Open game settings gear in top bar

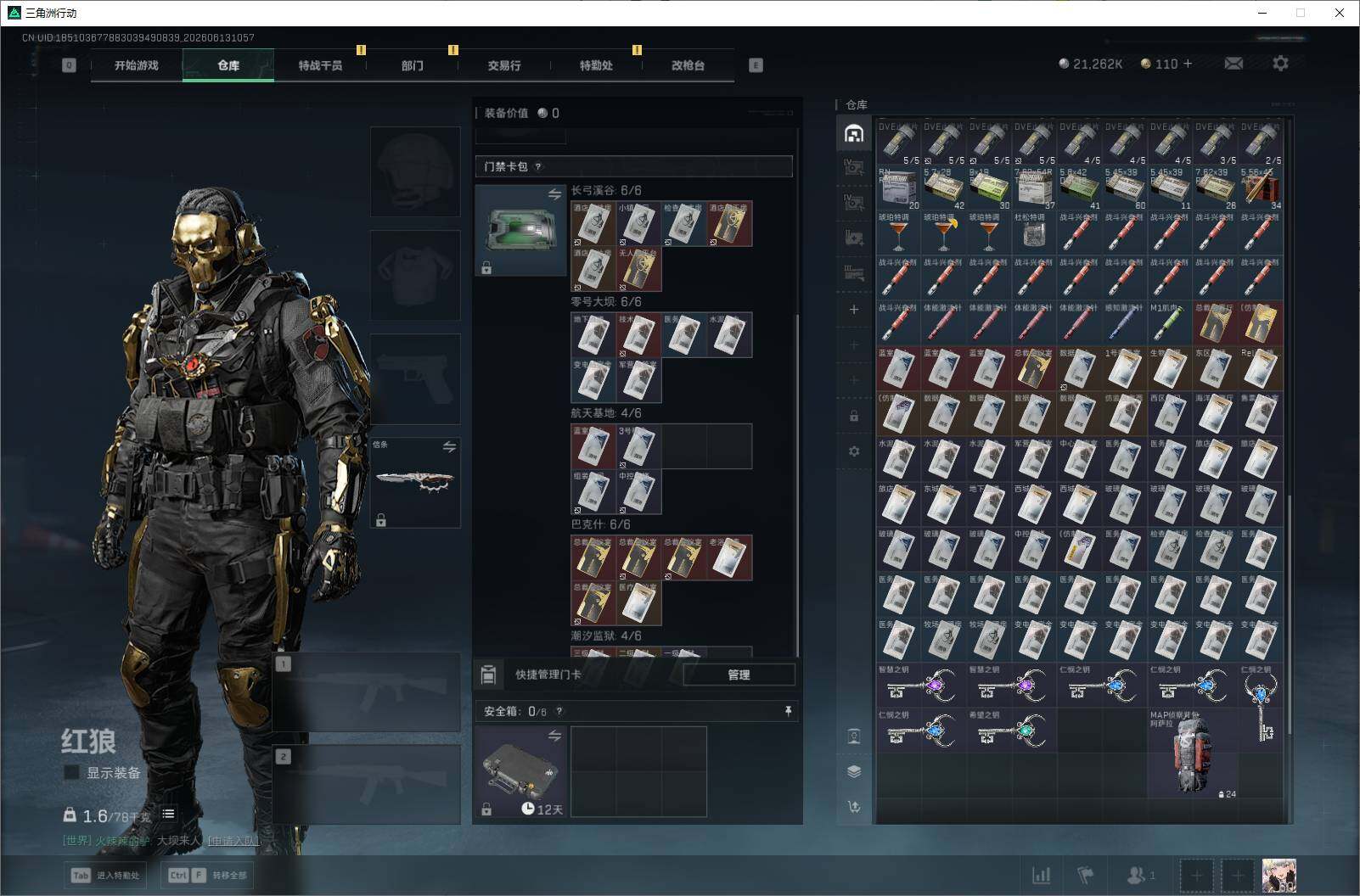pyautogui.click(x=1280, y=64)
